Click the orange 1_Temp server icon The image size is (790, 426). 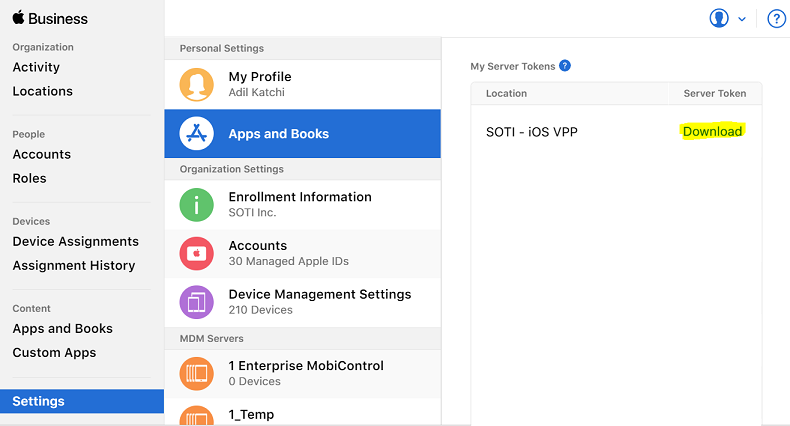[196, 416]
